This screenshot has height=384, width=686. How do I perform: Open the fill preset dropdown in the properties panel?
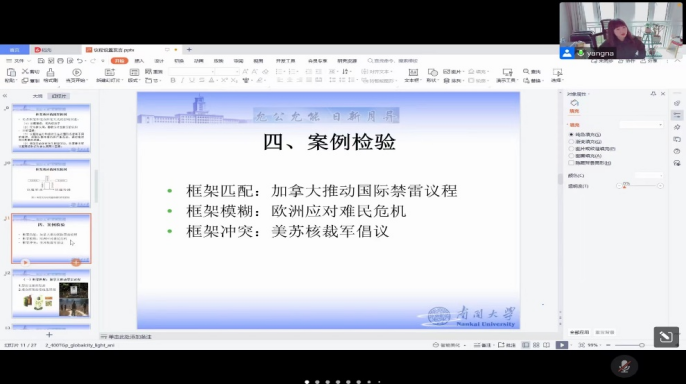pyautogui.click(x=641, y=125)
